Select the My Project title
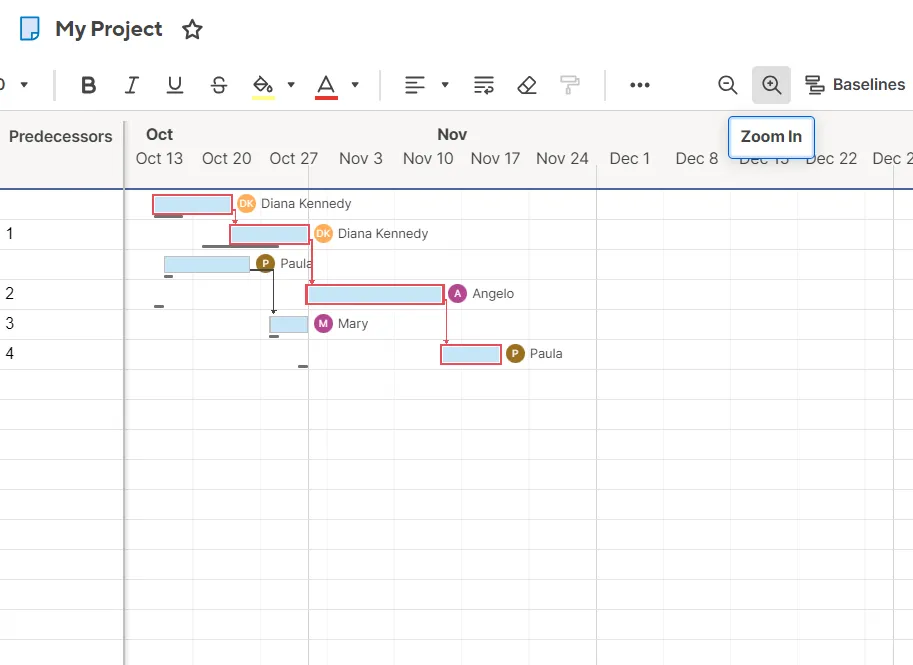 tap(109, 29)
